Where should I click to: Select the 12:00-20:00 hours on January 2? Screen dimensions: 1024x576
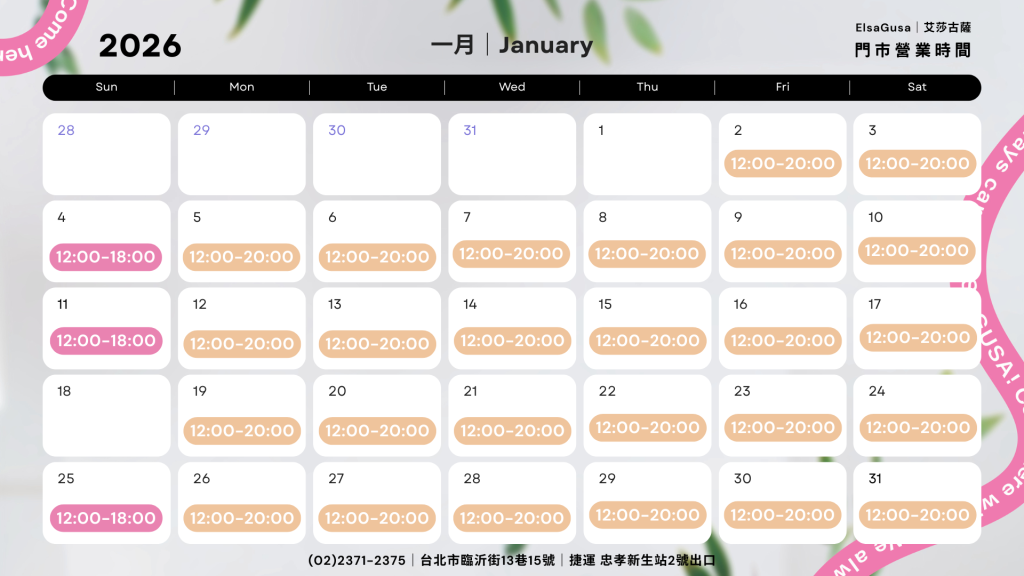pos(782,163)
